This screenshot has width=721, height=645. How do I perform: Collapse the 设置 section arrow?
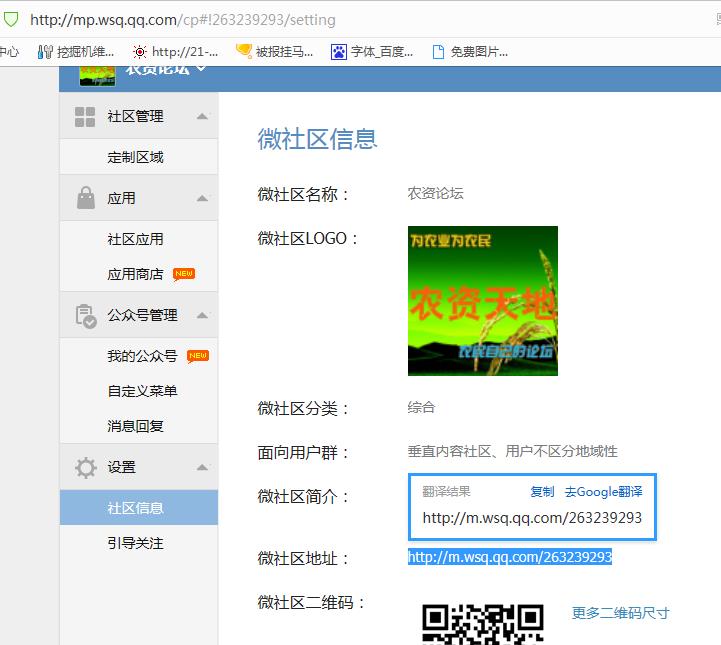(x=202, y=468)
